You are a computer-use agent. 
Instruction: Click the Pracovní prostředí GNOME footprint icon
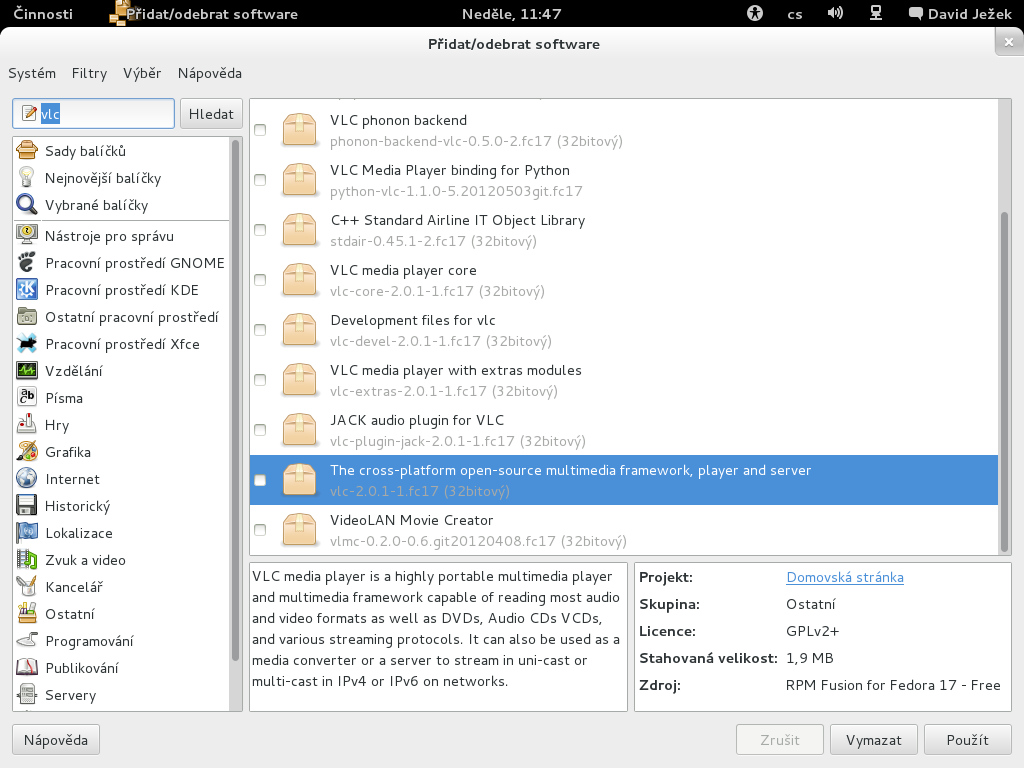coord(27,263)
